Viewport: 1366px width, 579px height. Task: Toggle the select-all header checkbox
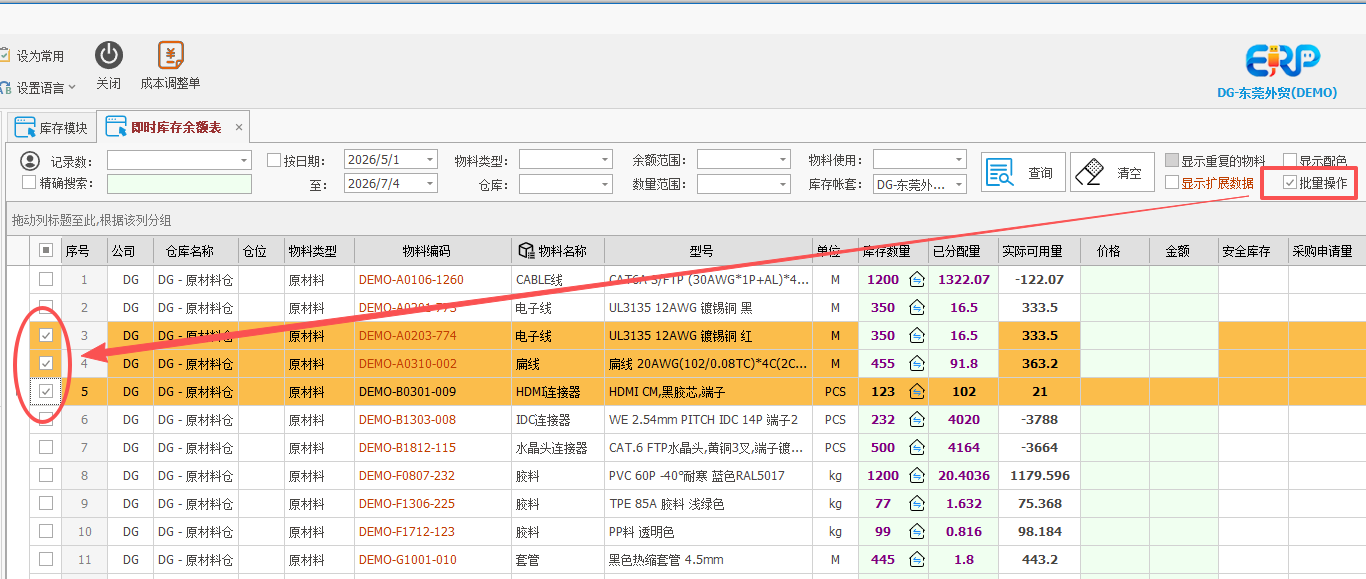[46, 251]
